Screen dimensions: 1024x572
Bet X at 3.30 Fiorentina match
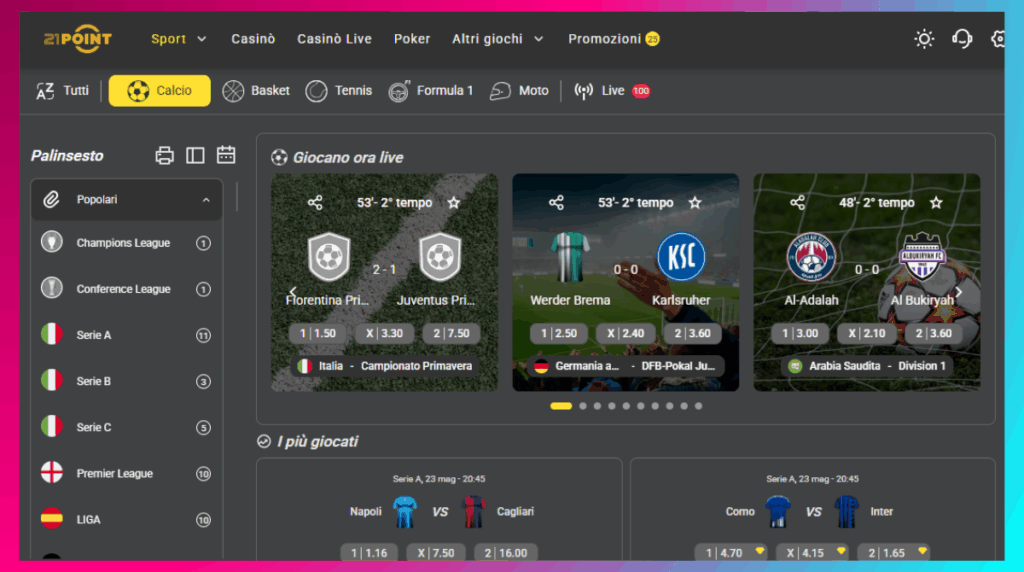click(x=384, y=334)
